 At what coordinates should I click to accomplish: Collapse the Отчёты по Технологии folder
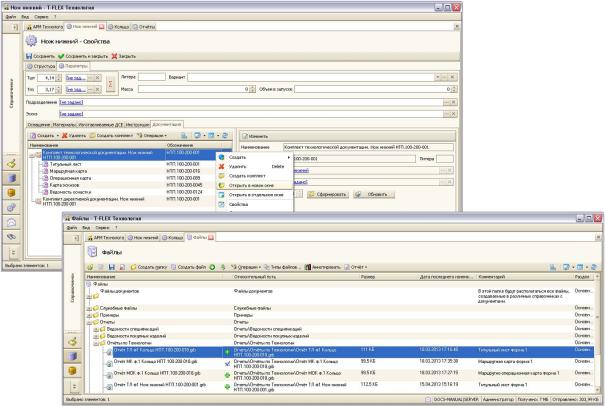[x=96, y=343]
